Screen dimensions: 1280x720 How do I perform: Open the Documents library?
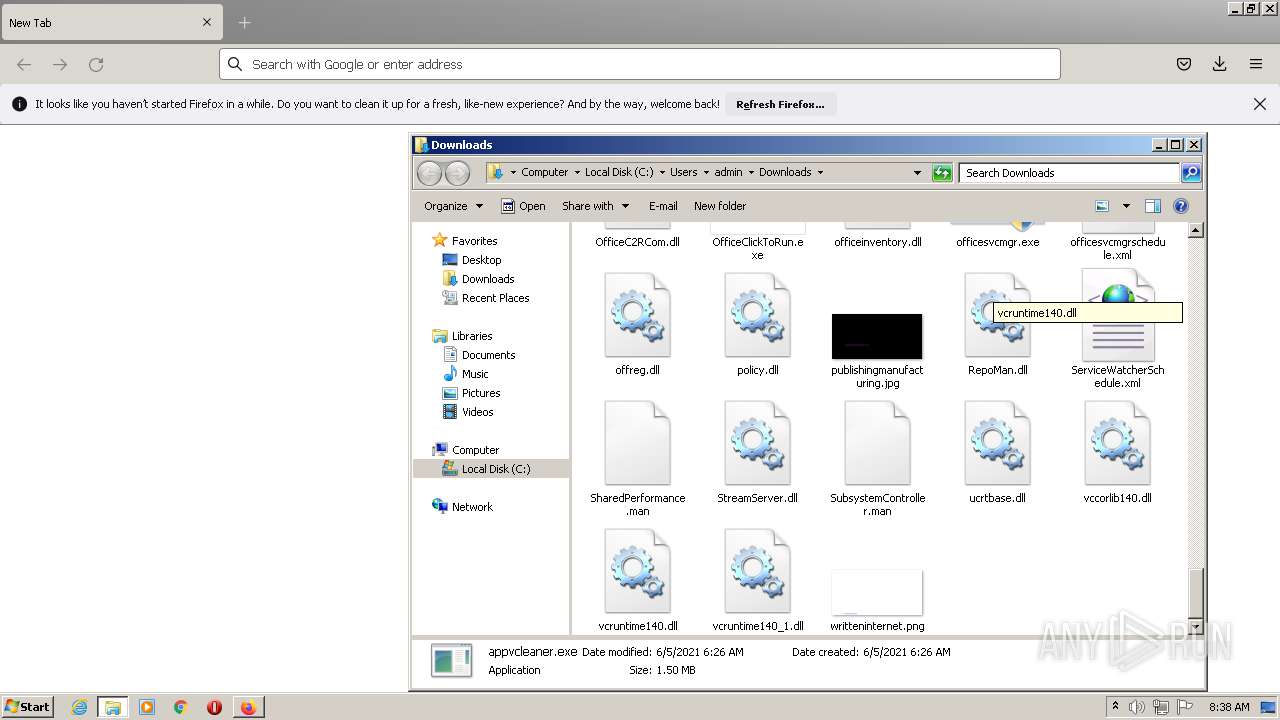coord(488,355)
